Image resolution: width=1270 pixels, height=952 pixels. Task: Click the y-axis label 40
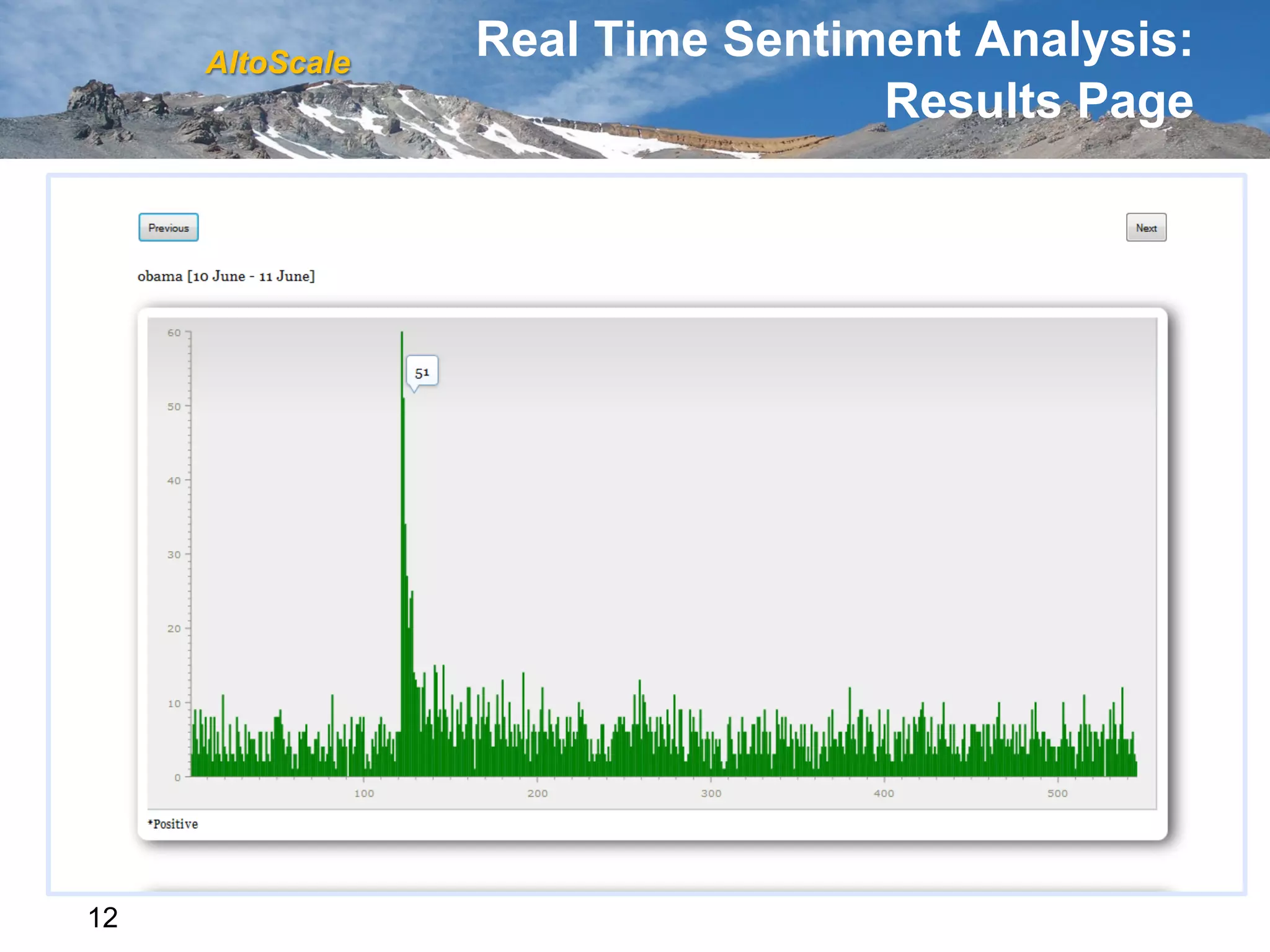click(174, 480)
